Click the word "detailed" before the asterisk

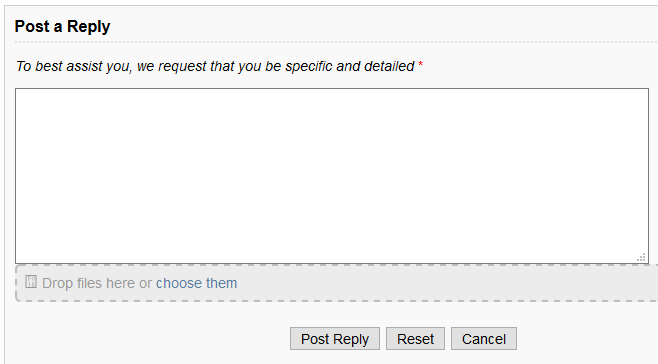tap(389, 66)
